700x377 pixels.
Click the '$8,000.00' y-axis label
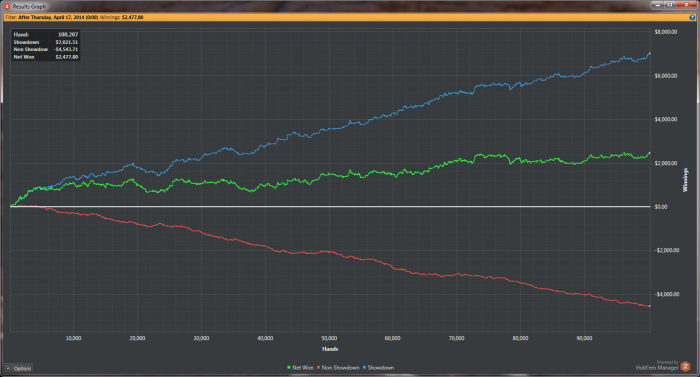coord(666,32)
